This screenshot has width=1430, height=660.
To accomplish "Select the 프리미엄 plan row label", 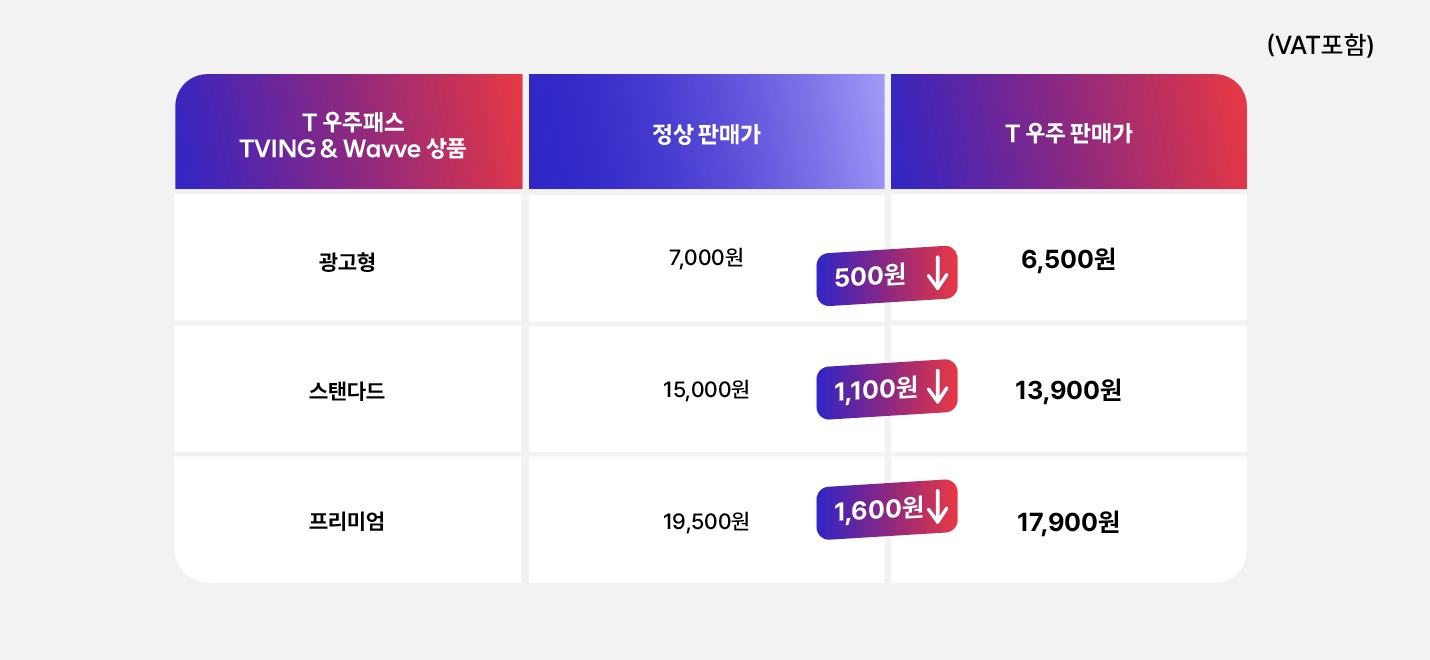I will pos(347,521).
